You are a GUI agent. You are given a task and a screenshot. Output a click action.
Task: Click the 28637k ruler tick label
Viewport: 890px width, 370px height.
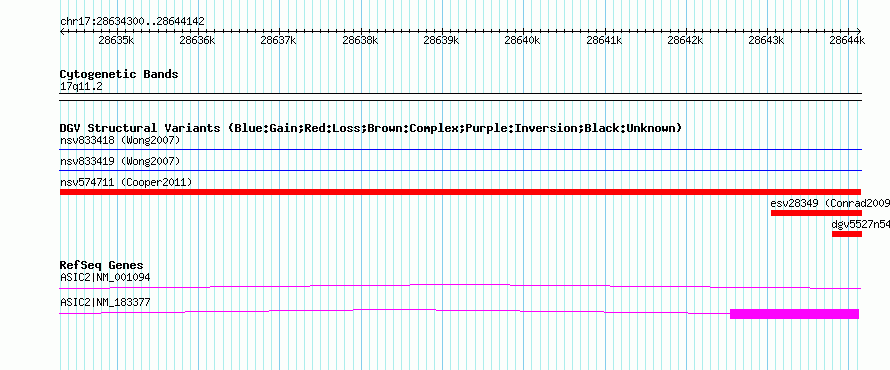click(x=278, y=40)
